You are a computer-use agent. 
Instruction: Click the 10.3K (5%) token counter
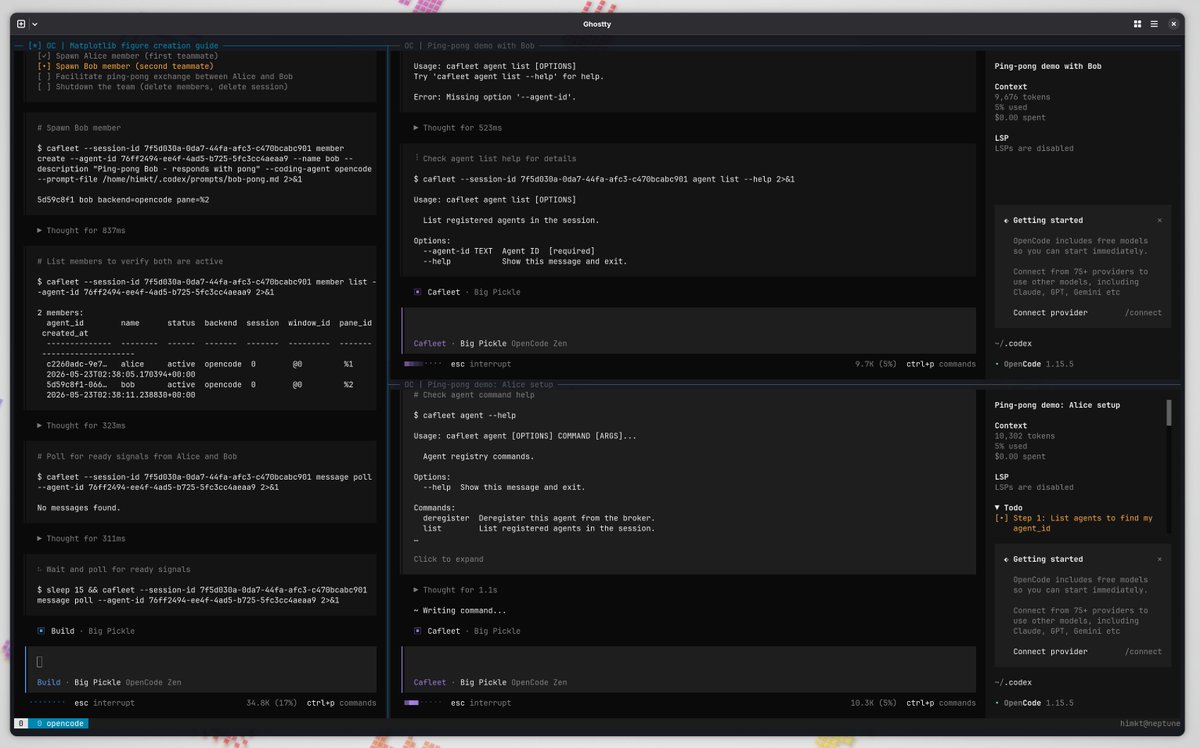coord(873,703)
